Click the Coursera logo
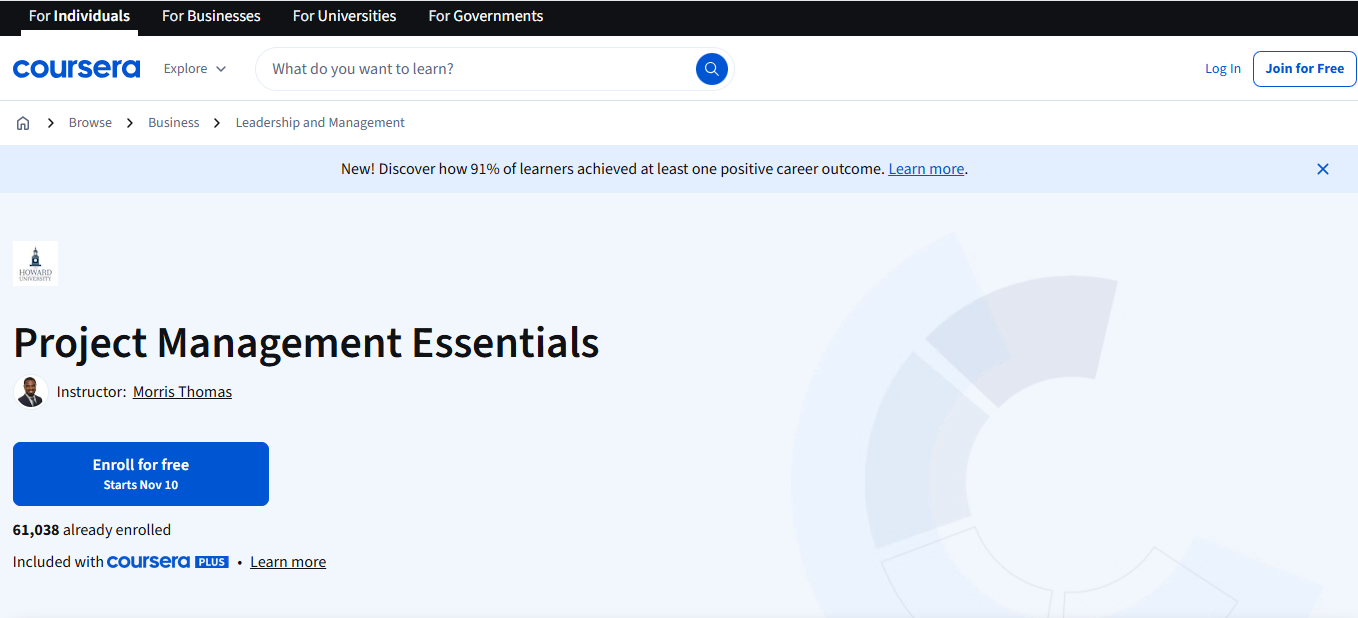The height and width of the screenshot is (618, 1358). [76, 68]
